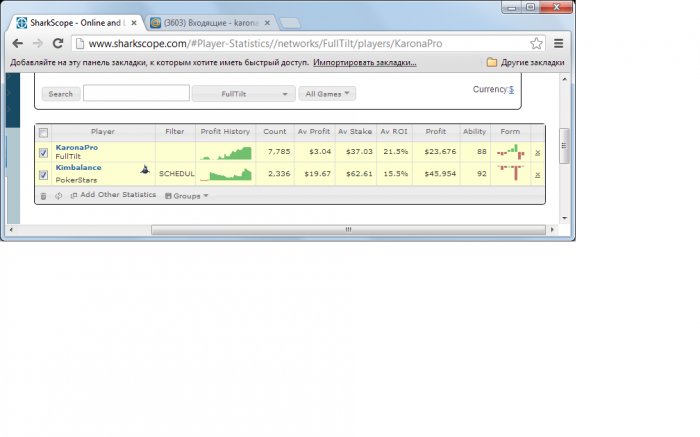Reload the SharkScope page
Image resolution: width=700 pixels, height=437 pixels.
58,43
